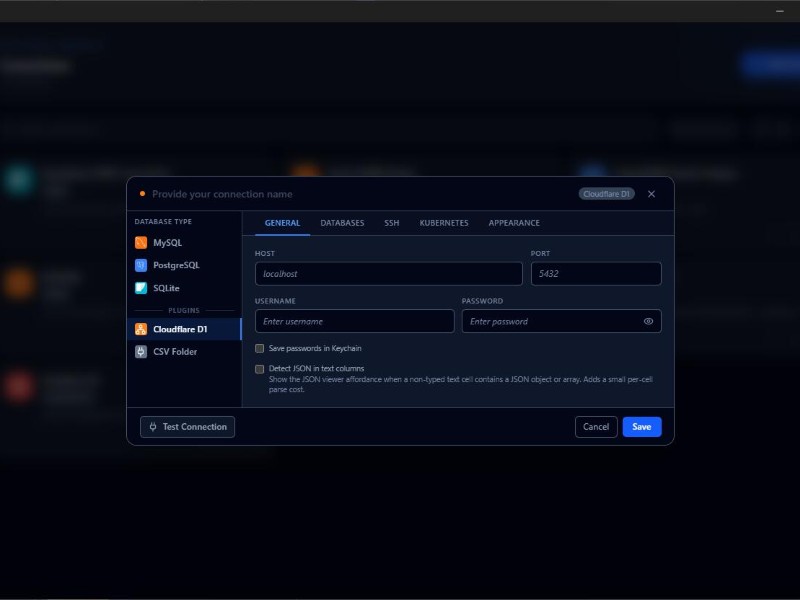This screenshot has height=600, width=800.
Task: Open the SSH tab
Action: point(392,223)
